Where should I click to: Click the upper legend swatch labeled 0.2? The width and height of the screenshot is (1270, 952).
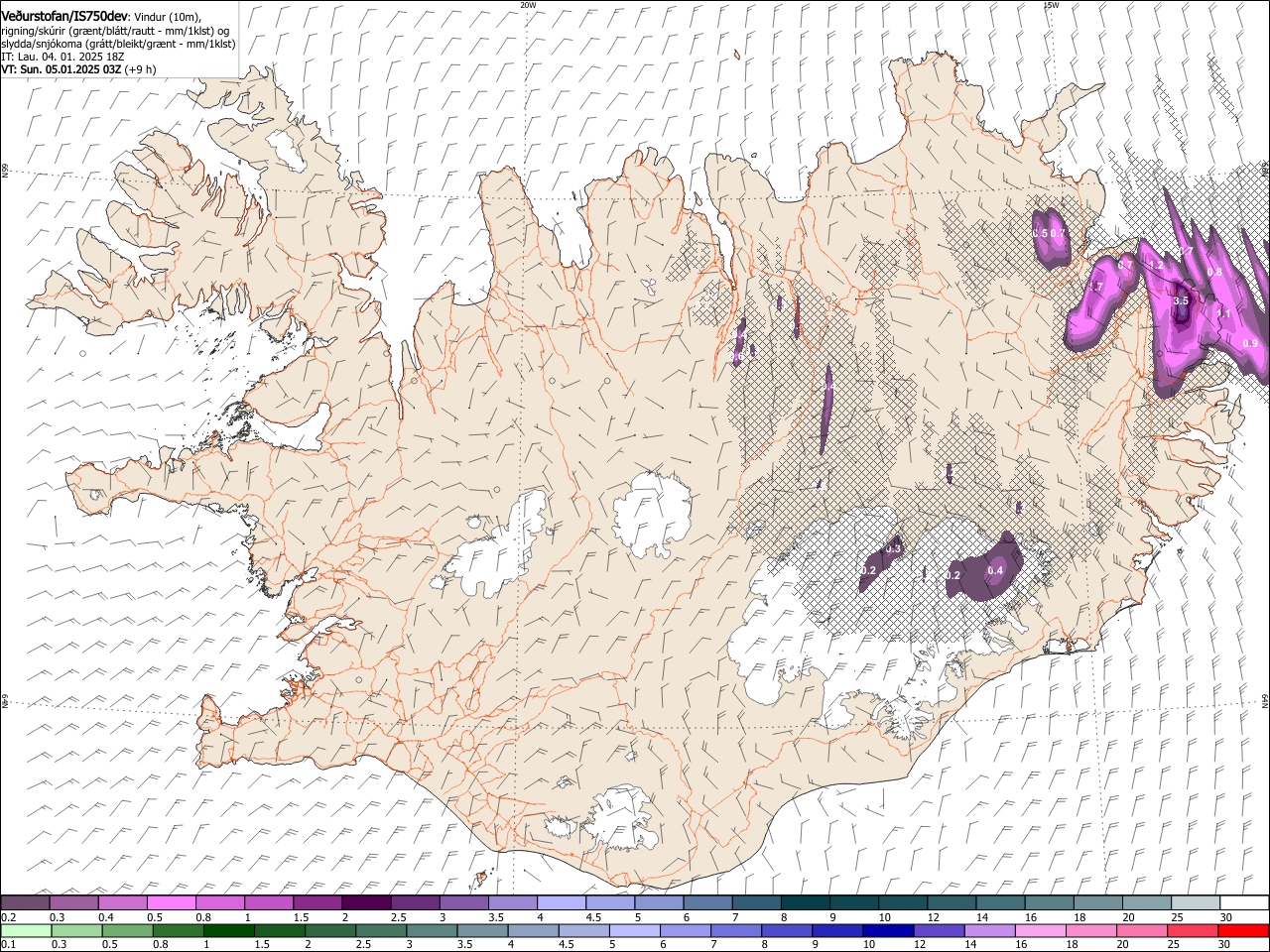point(25,903)
